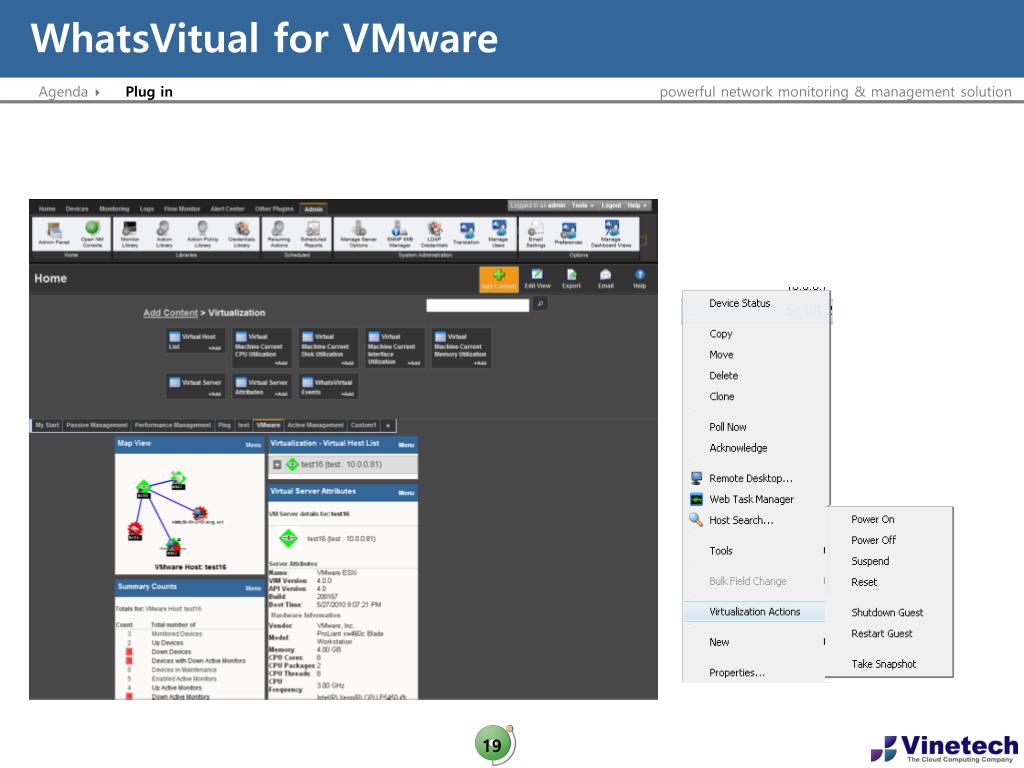Add new dashboard tab with plus
This screenshot has height=768, width=1024.
coord(388,425)
